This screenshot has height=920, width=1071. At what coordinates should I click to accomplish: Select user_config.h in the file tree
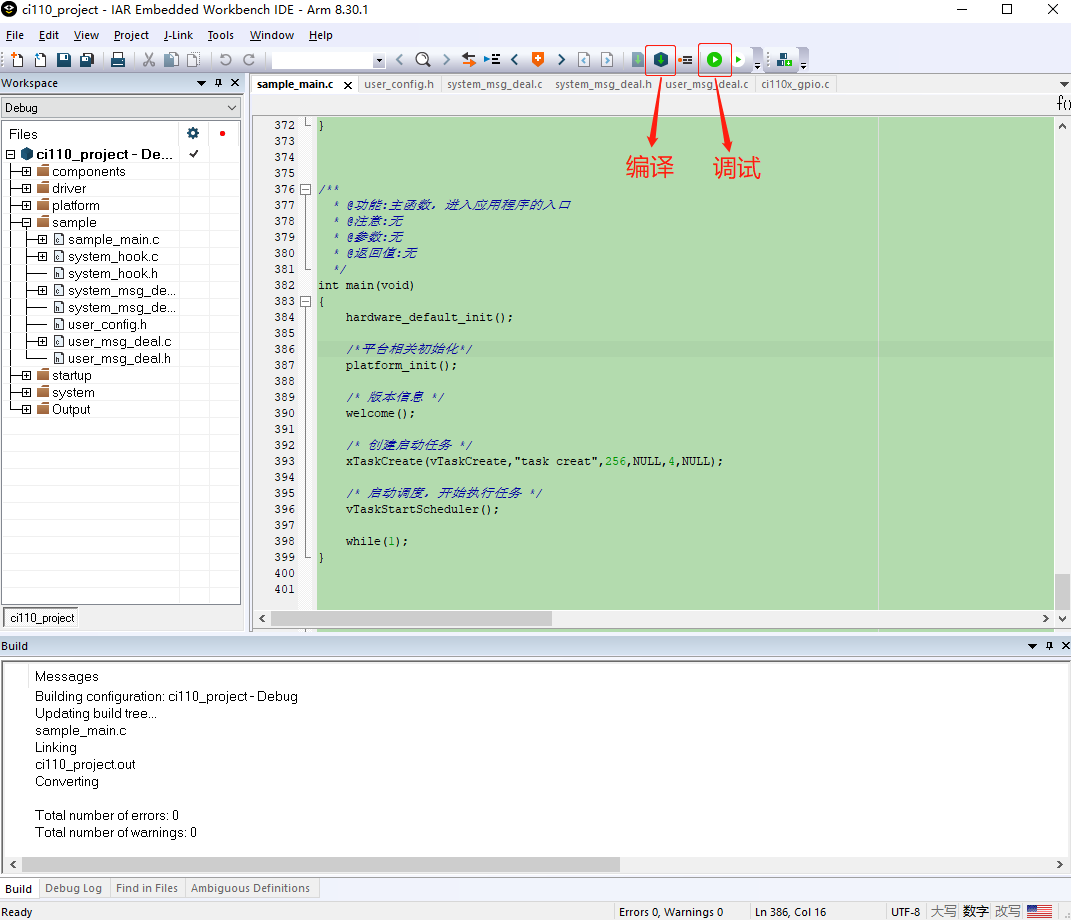[107, 324]
